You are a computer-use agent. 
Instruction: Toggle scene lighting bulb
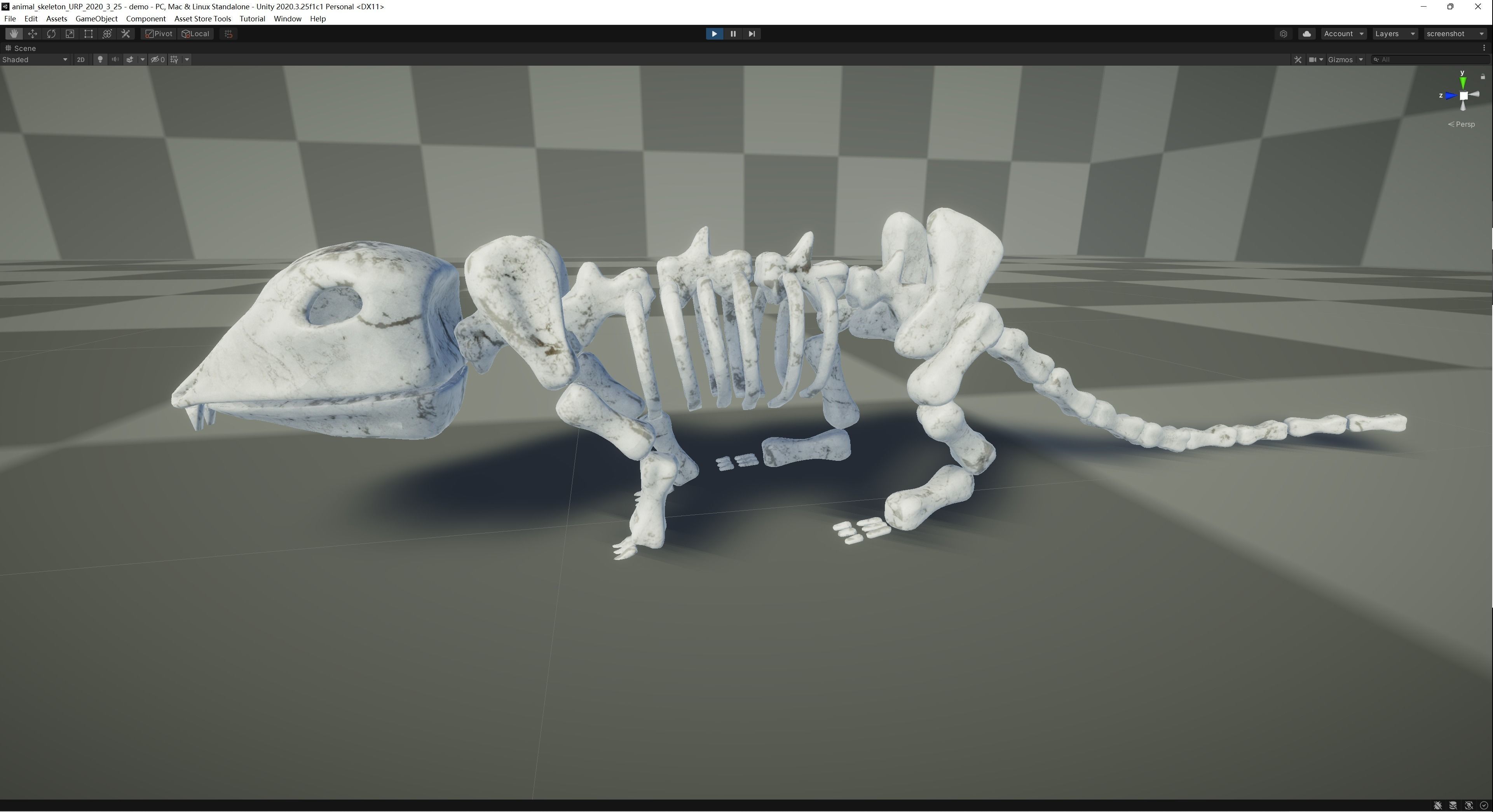coord(100,59)
